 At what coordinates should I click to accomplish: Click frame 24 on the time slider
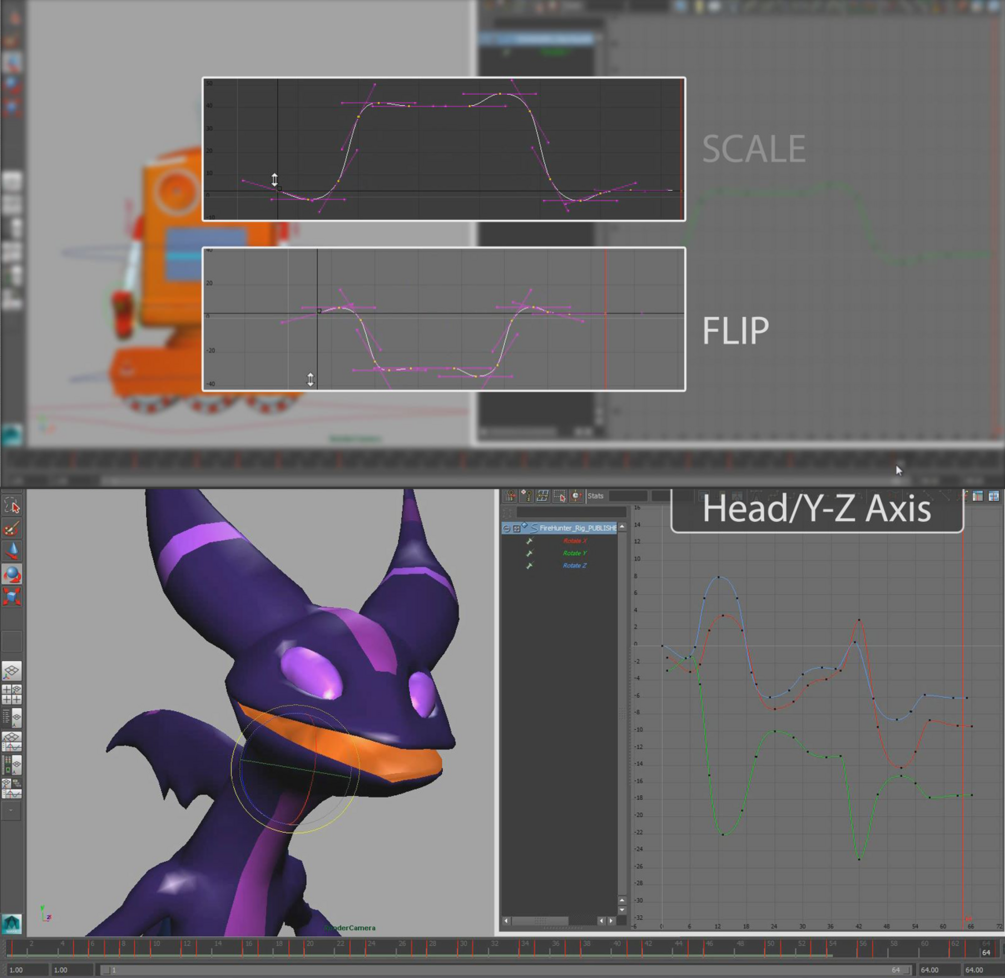click(367, 949)
